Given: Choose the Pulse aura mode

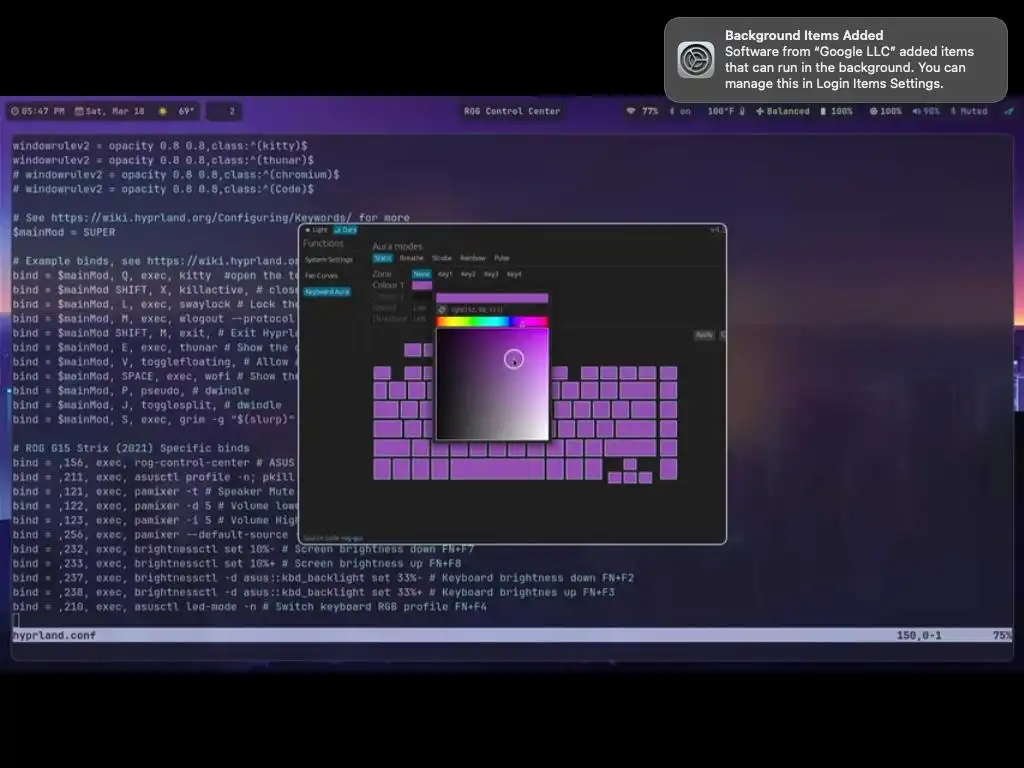Looking at the screenshot, I should (502, 258).
